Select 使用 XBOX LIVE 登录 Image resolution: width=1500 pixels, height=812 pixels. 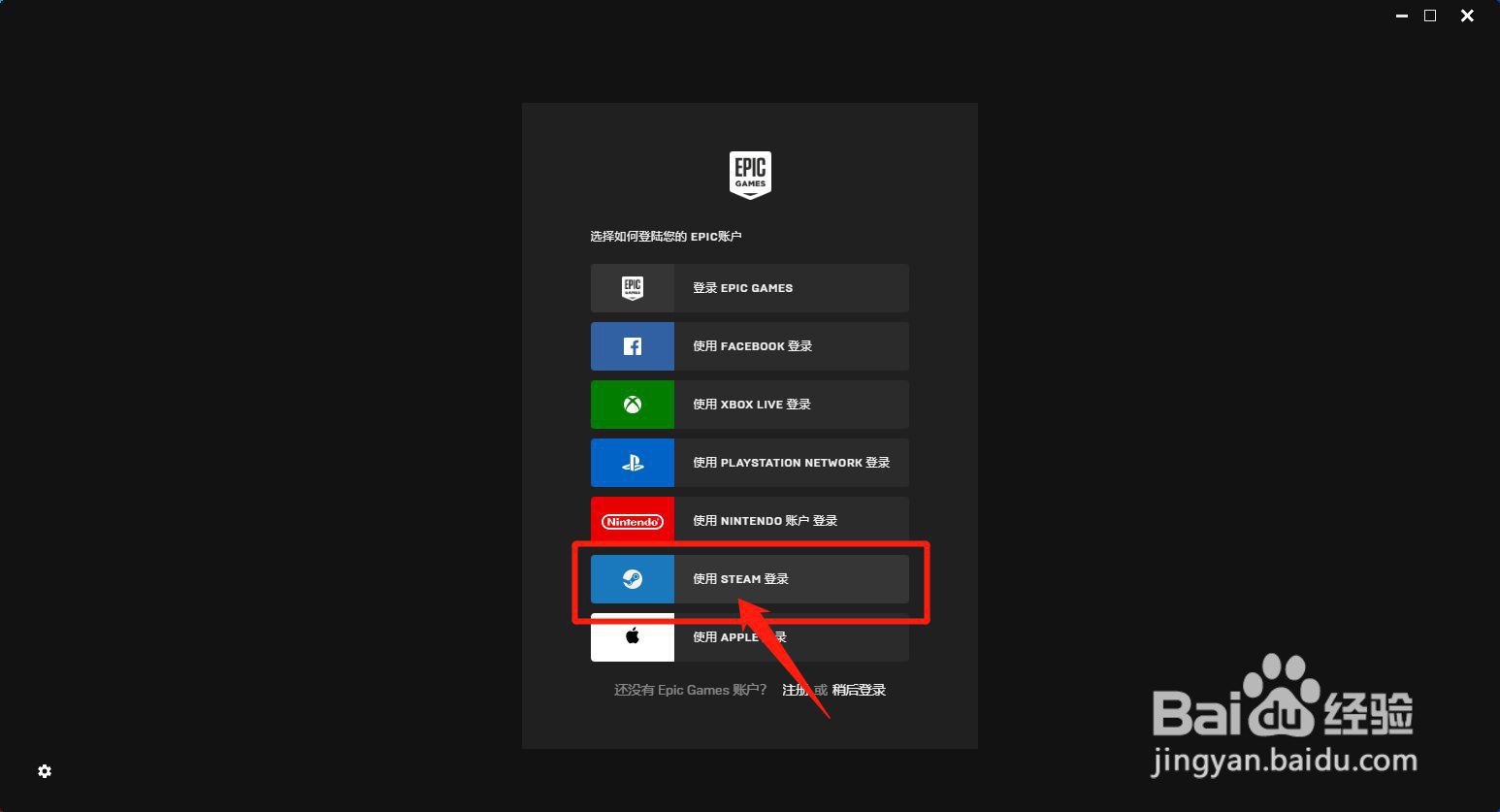tap(750, 405)
